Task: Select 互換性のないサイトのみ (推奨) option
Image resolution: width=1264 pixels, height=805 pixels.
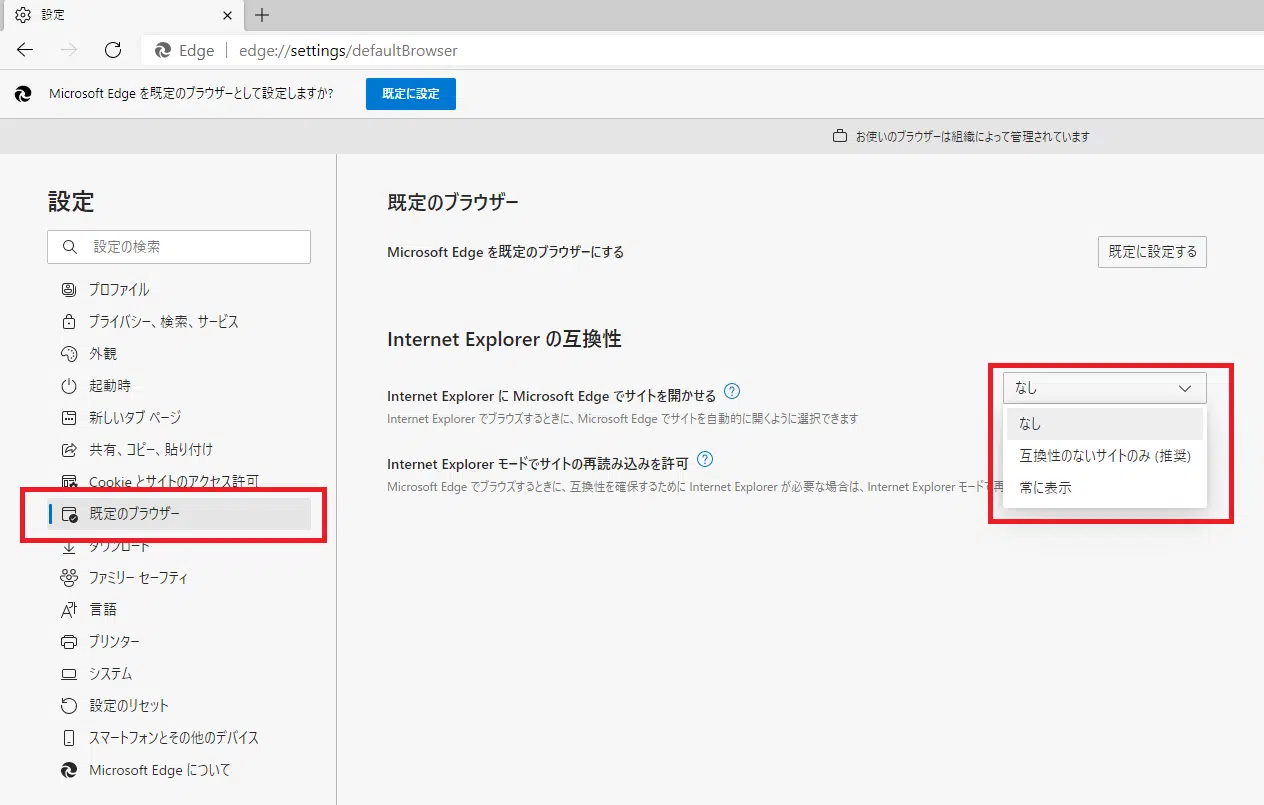Action: 1104,456
